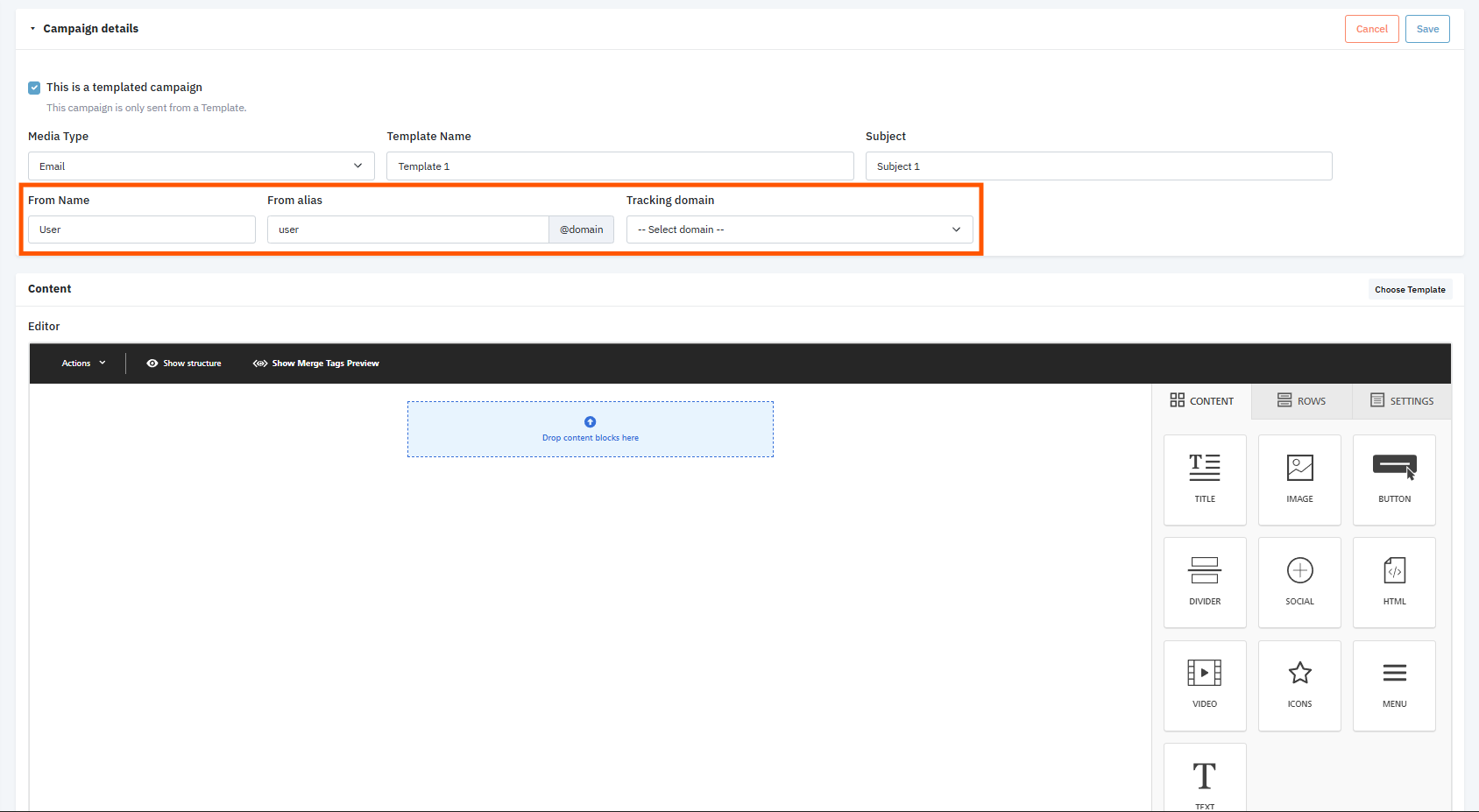Select the HTML content block
This screenshot has width=1479, height=812.
coord(1394,582)
